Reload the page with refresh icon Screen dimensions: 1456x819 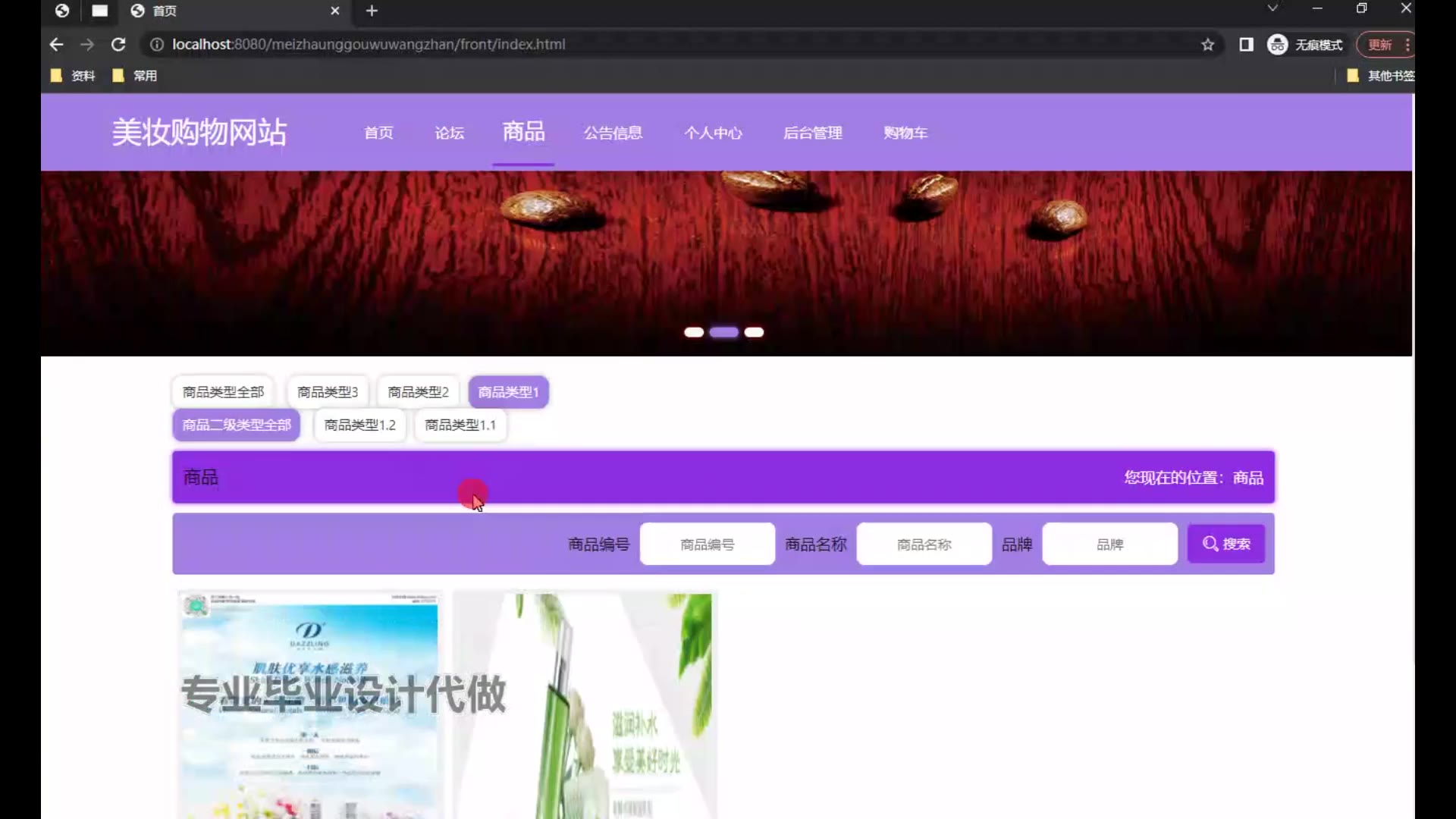(x=118, y=45)
